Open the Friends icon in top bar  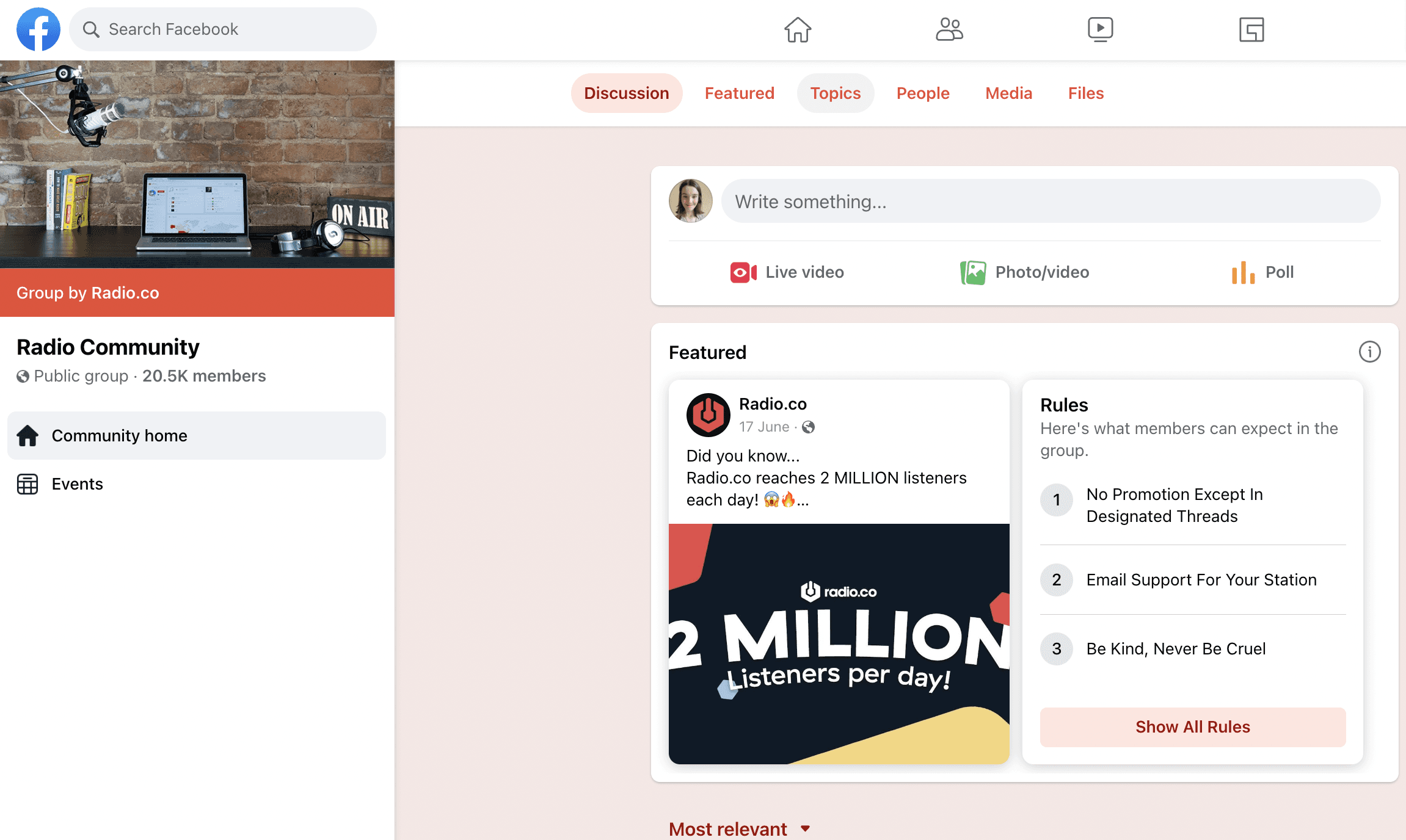(949, 29)
